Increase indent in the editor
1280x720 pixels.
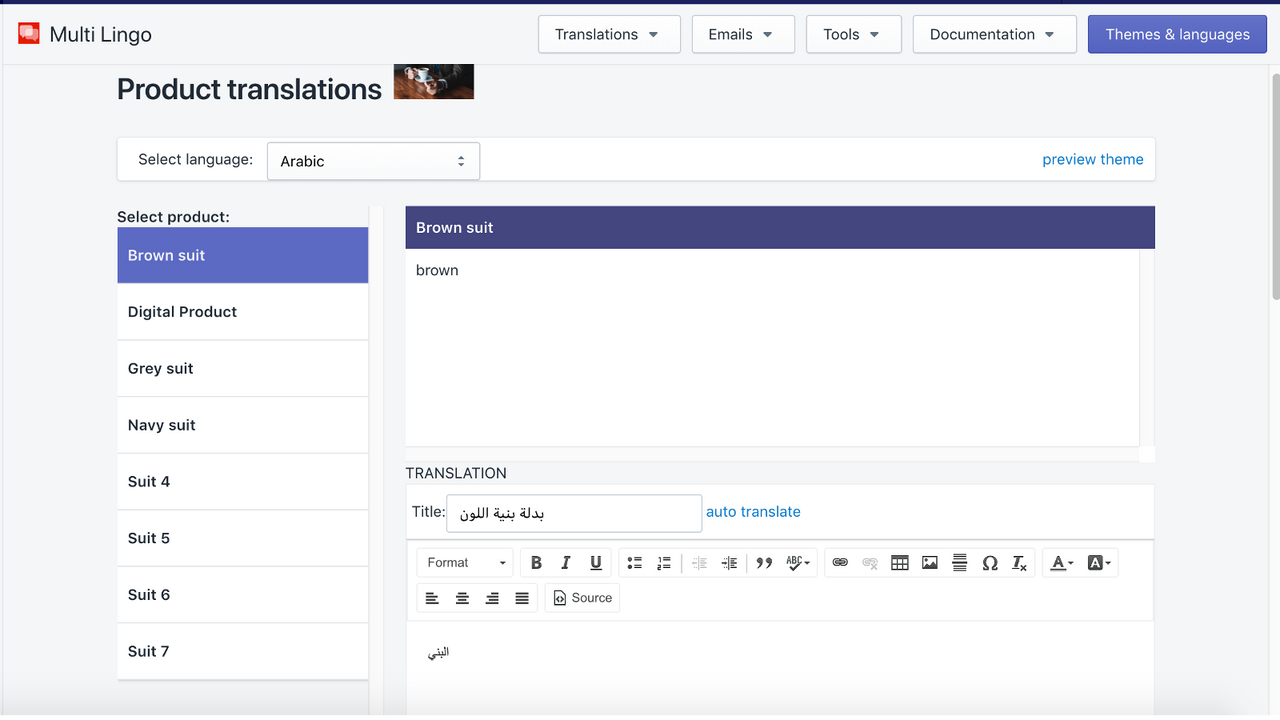[x=730, y=563]
